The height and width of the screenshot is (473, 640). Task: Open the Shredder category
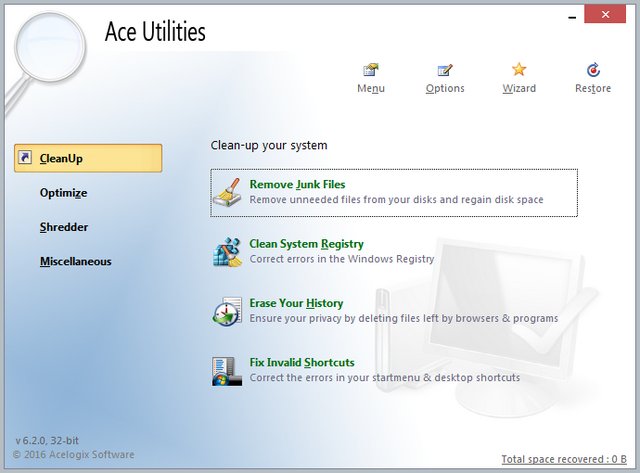pyautogui.click(x=64, y=227)
